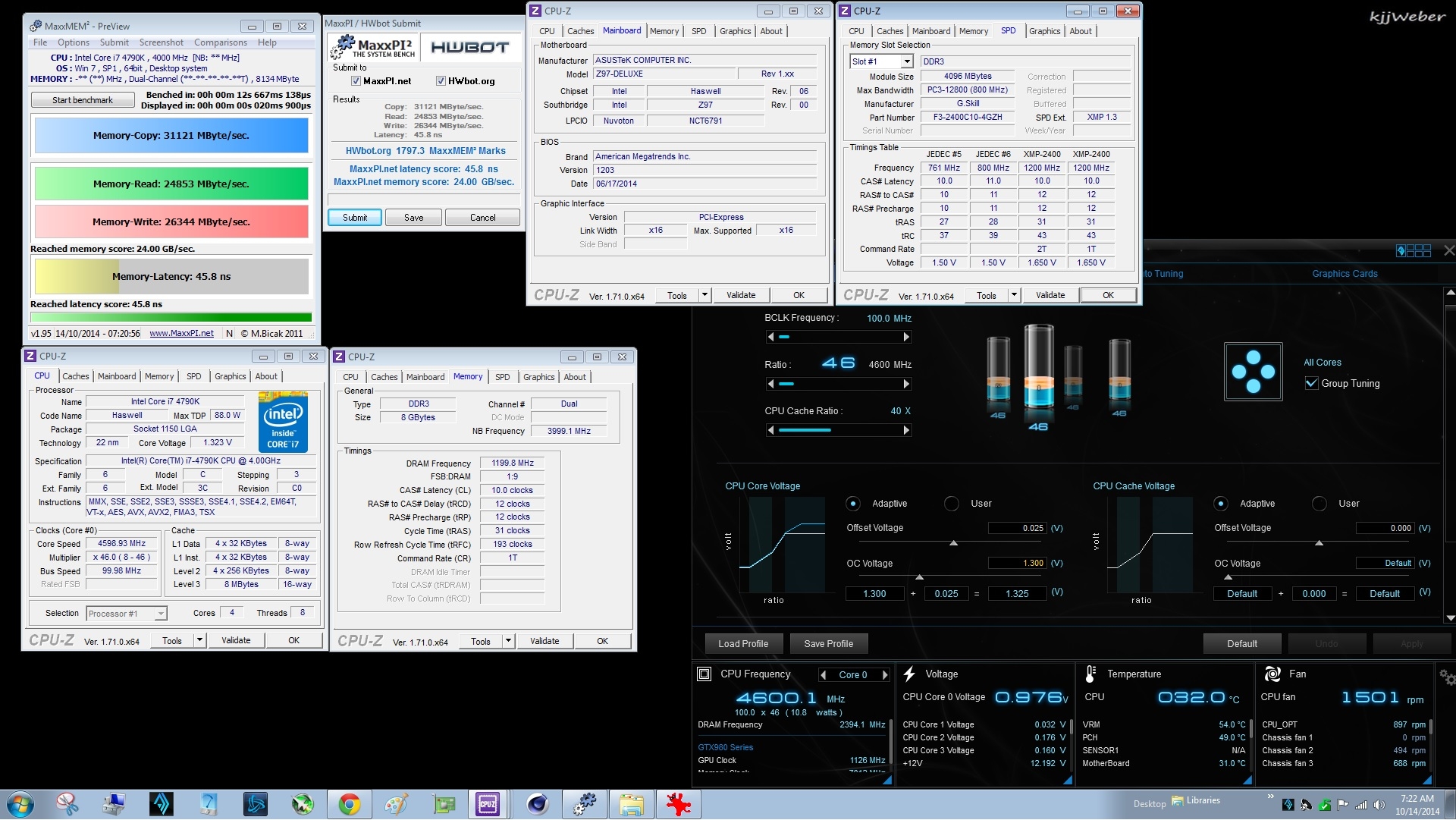Viewport: 1456px width, 820px height.
Task: Click Save Profile in AI Suite
Action: (828, 644)
